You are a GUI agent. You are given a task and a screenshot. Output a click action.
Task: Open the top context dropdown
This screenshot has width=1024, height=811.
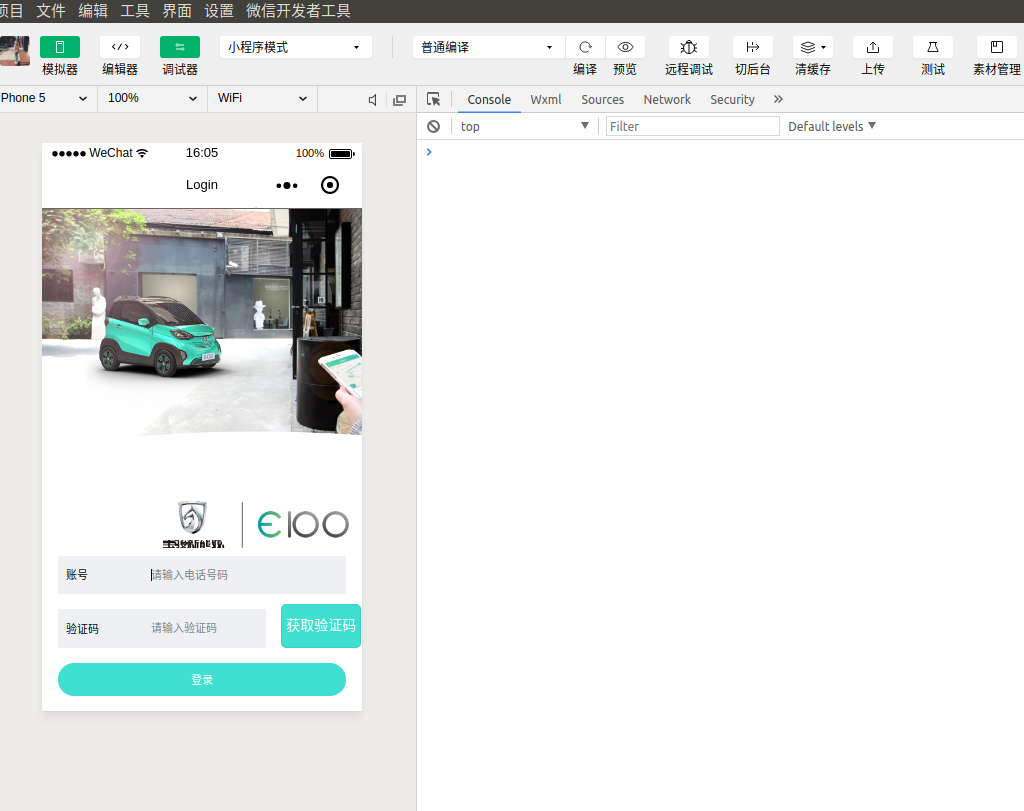pyautogui.click(x=524, y=126)
